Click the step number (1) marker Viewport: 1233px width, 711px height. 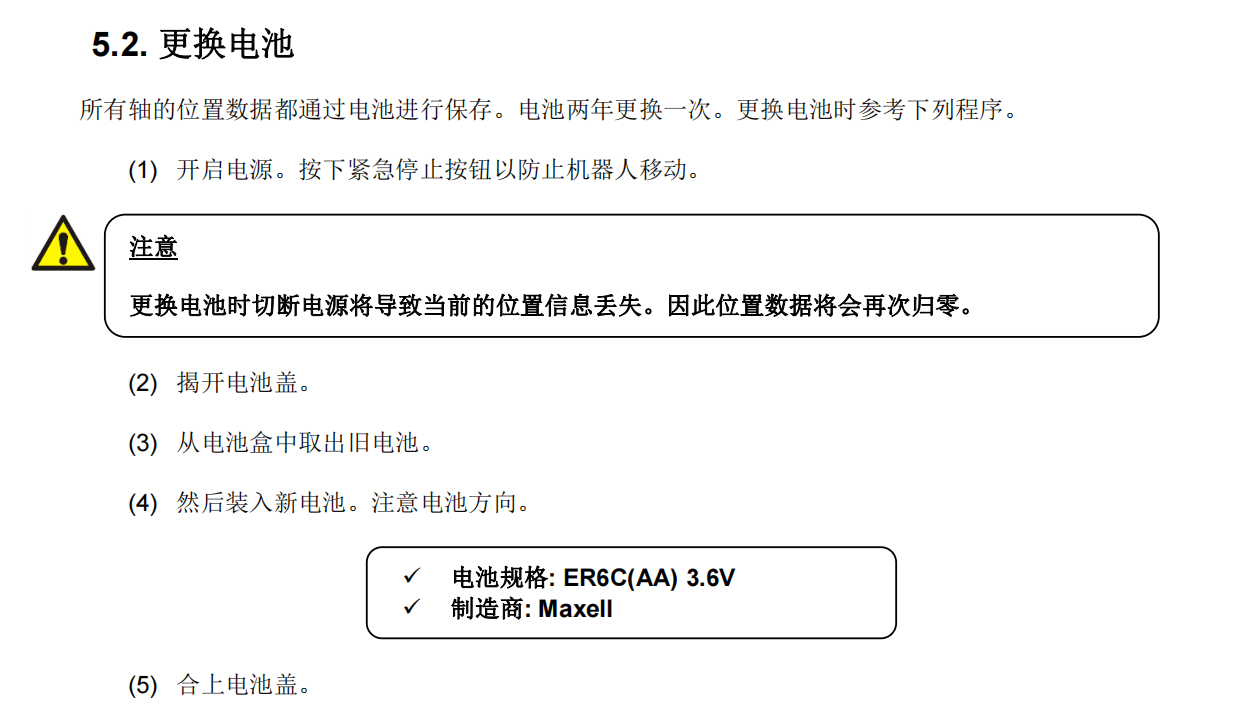tap(143, 170)
